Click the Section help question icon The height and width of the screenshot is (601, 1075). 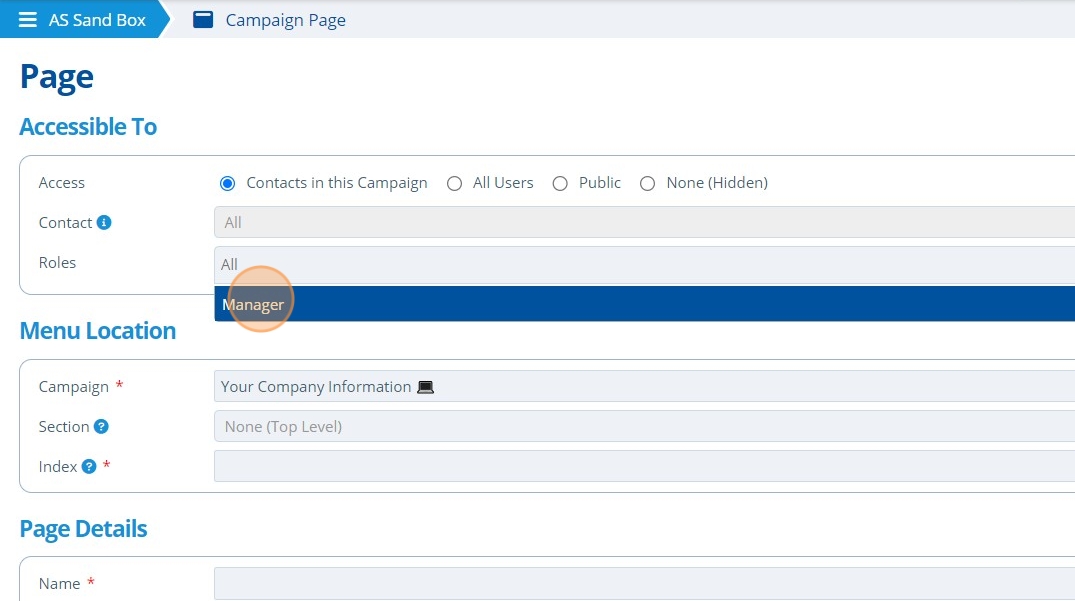pyautogui.click(x=101, y=426)
